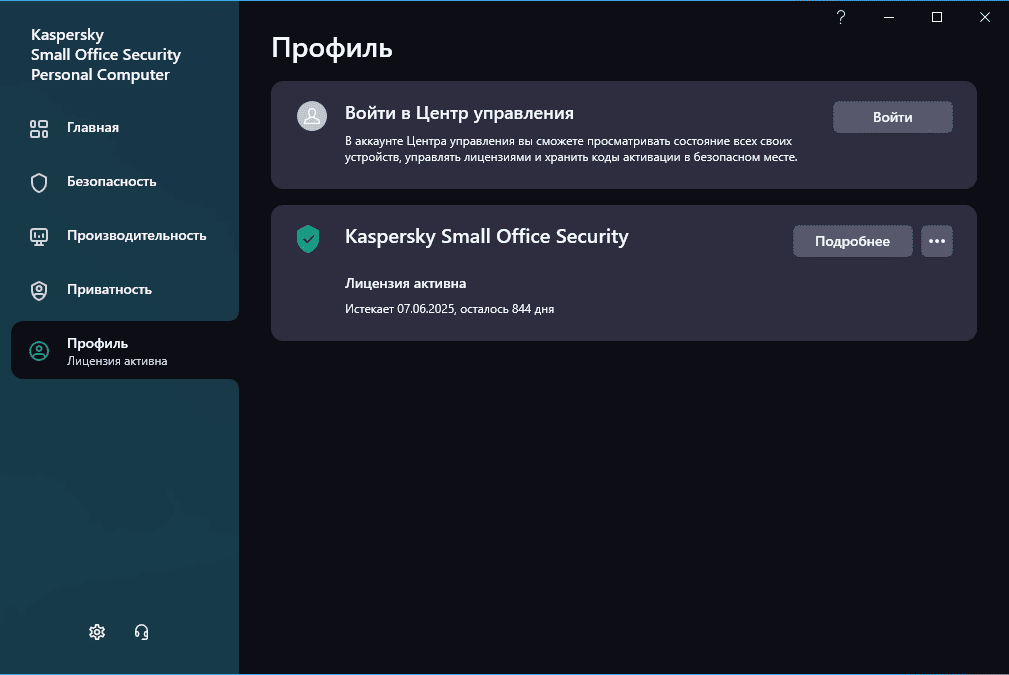Screen dimensions: 1009x675
Task: Click the Войти button
Action: tap(893, 117)
